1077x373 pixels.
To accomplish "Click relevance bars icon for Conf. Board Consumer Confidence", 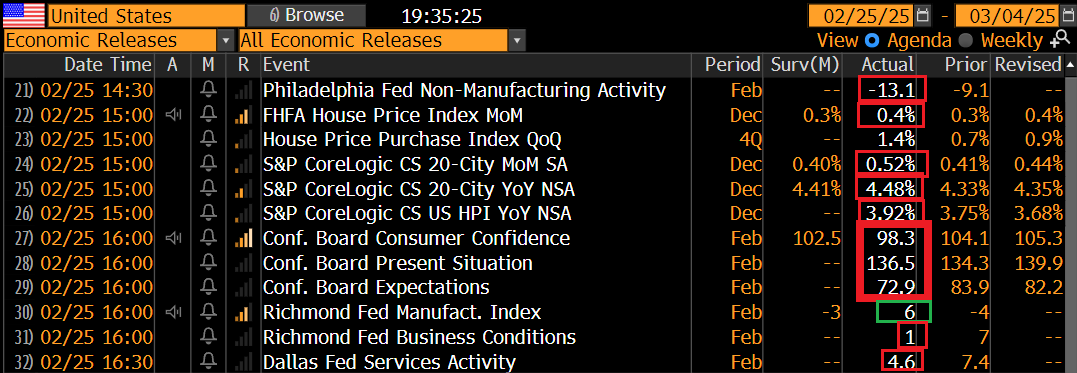I will coord(243,239).
